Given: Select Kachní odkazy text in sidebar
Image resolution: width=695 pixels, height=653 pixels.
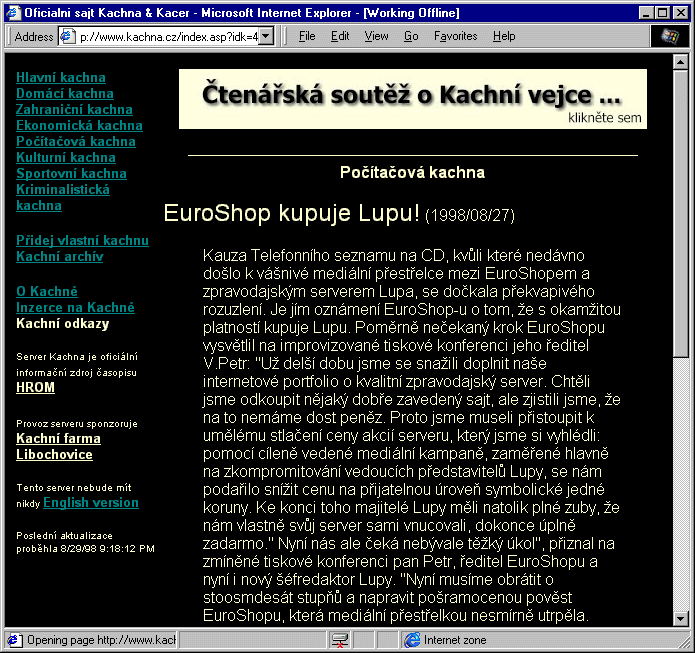Looking at the screenshot, I should click(x=62, y=323).
